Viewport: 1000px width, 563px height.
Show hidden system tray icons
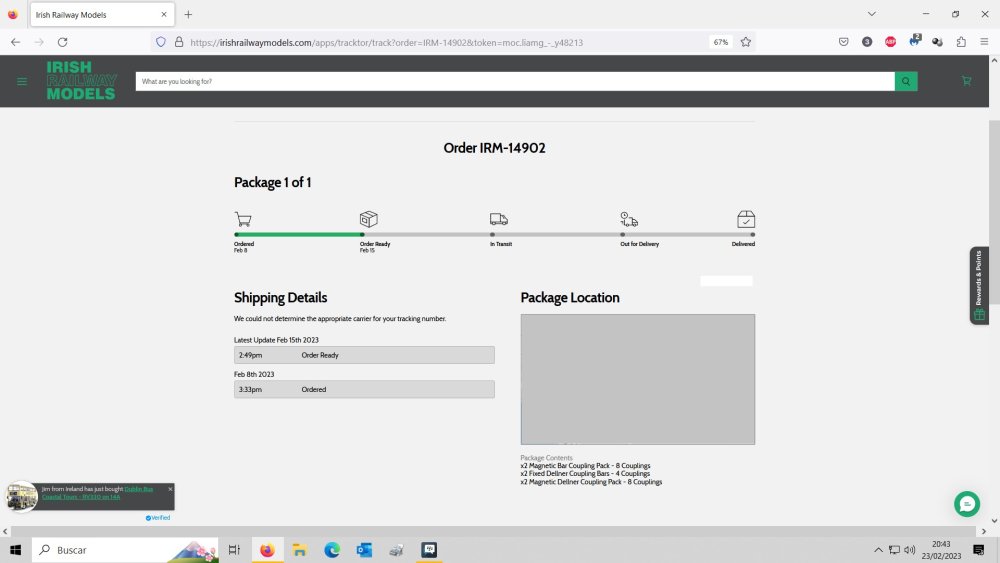(878, 550)
